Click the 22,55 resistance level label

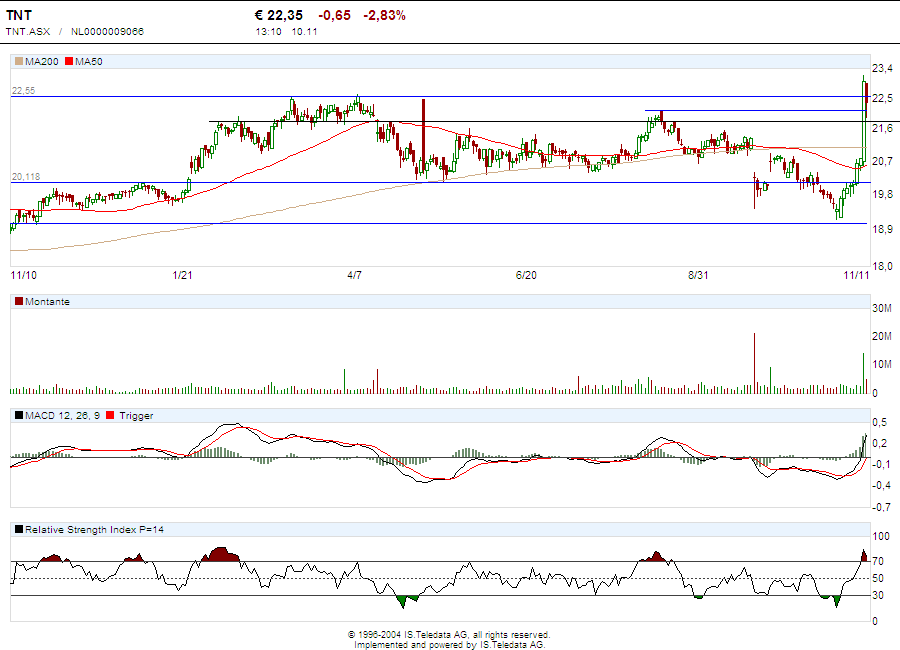(24, 91)
